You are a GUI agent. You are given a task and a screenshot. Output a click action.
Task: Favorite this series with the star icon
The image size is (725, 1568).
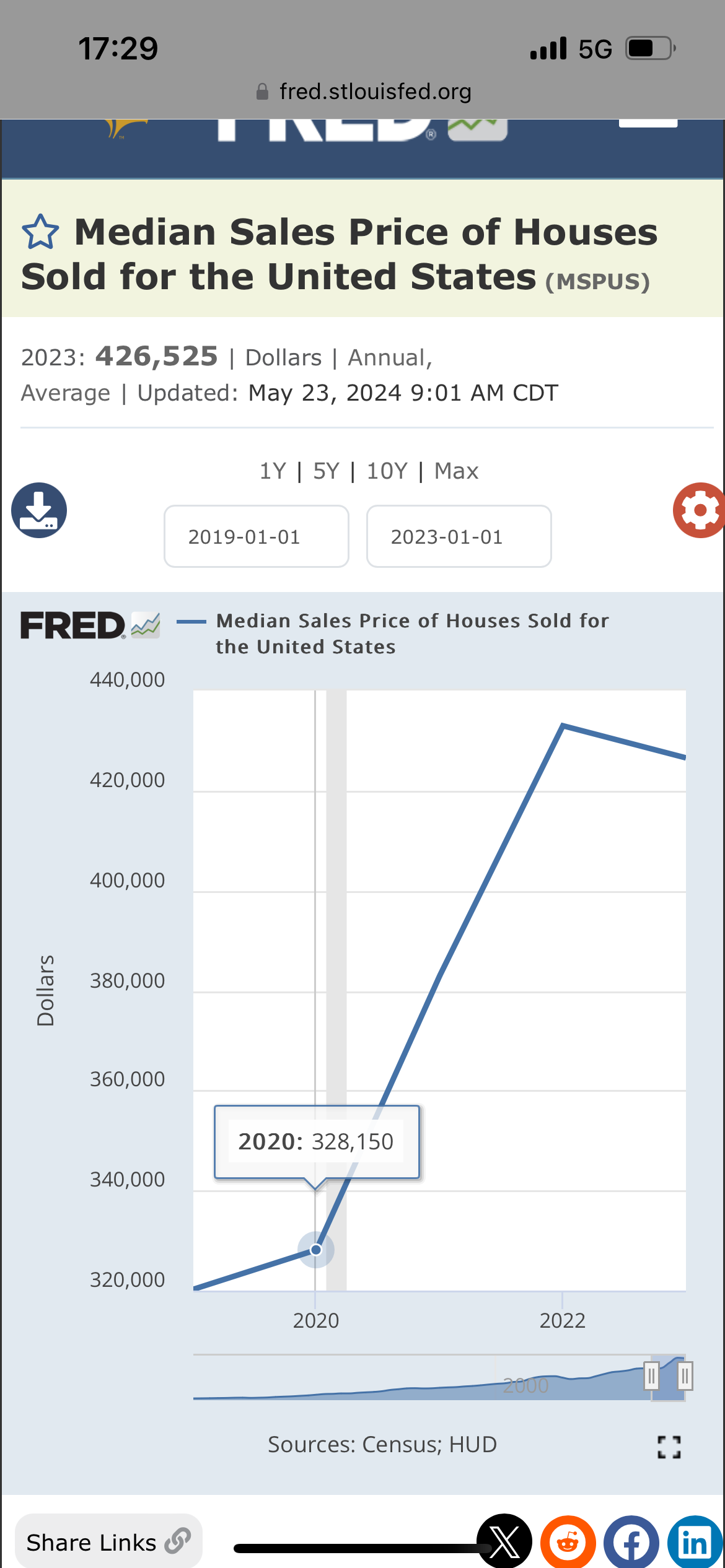coord(40,232)
